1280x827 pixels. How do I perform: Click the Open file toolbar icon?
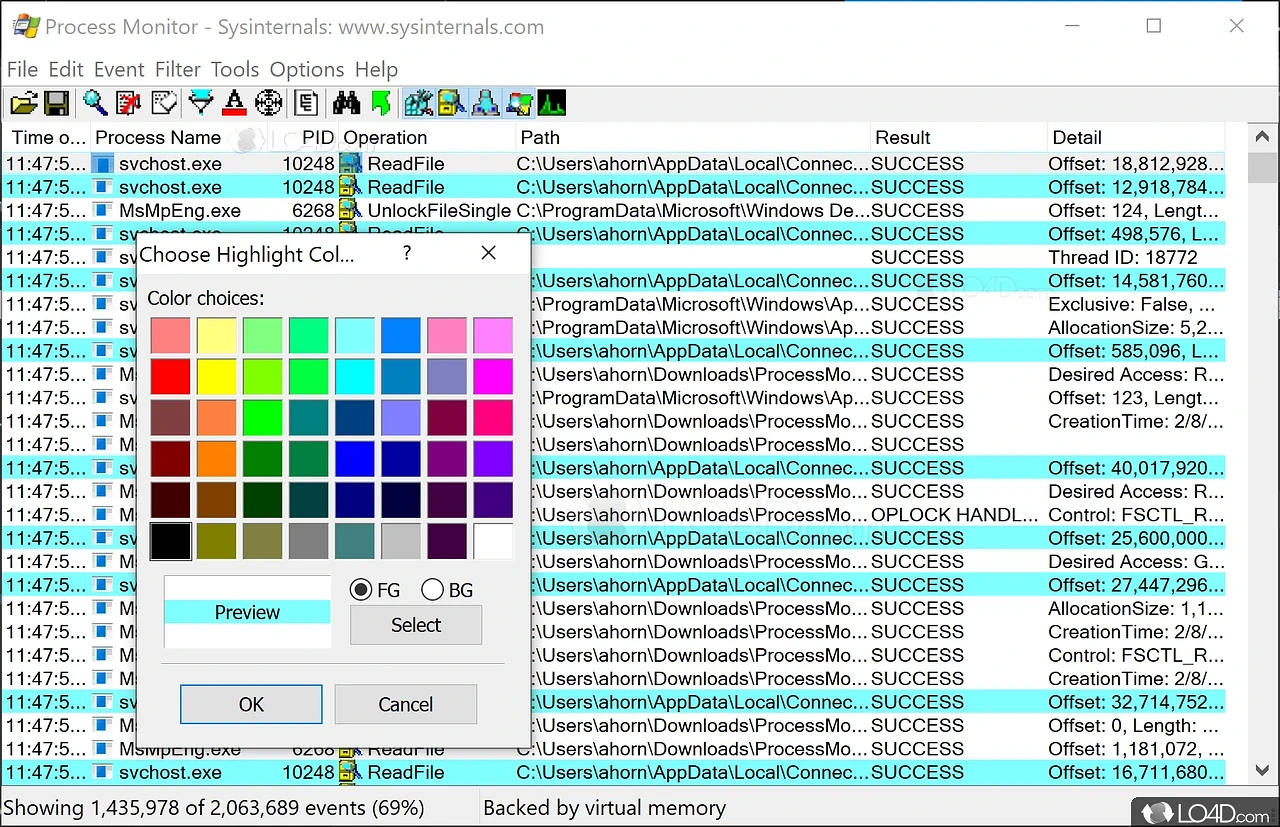pos(23,102)
